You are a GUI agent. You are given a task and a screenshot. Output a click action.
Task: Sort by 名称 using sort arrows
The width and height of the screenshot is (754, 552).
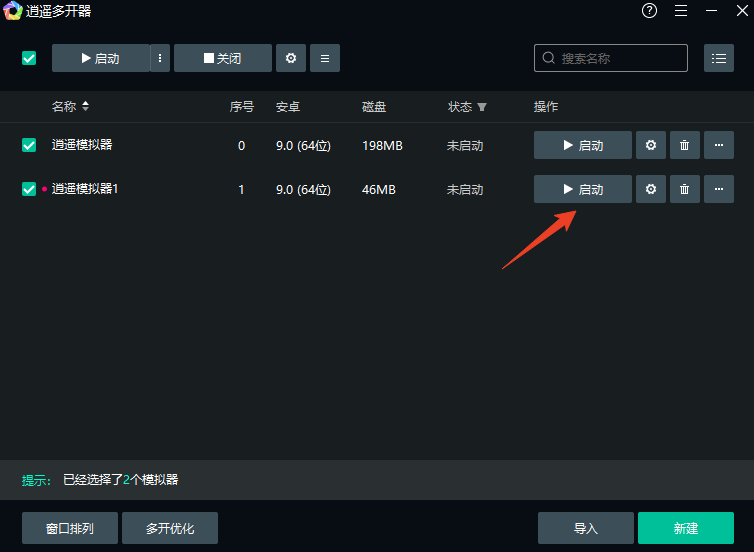point(86,106)
